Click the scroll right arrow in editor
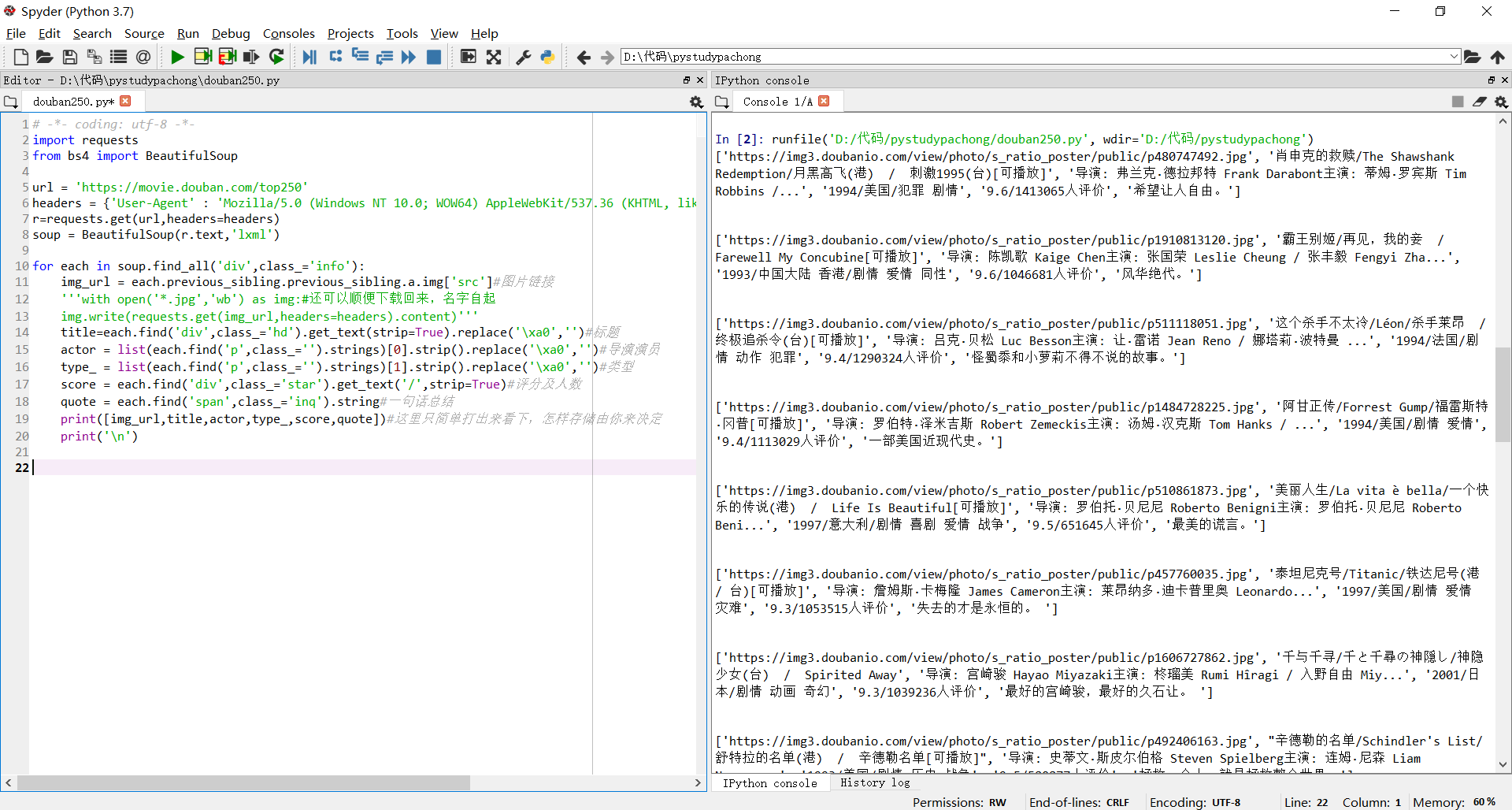 click(698, 782)
